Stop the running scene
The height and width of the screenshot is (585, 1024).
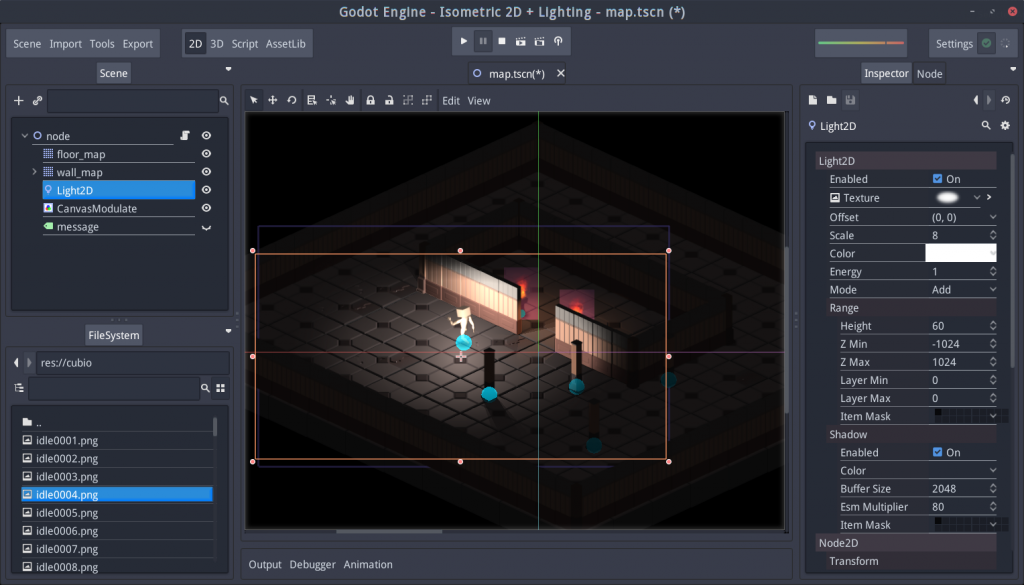(502, 42)
